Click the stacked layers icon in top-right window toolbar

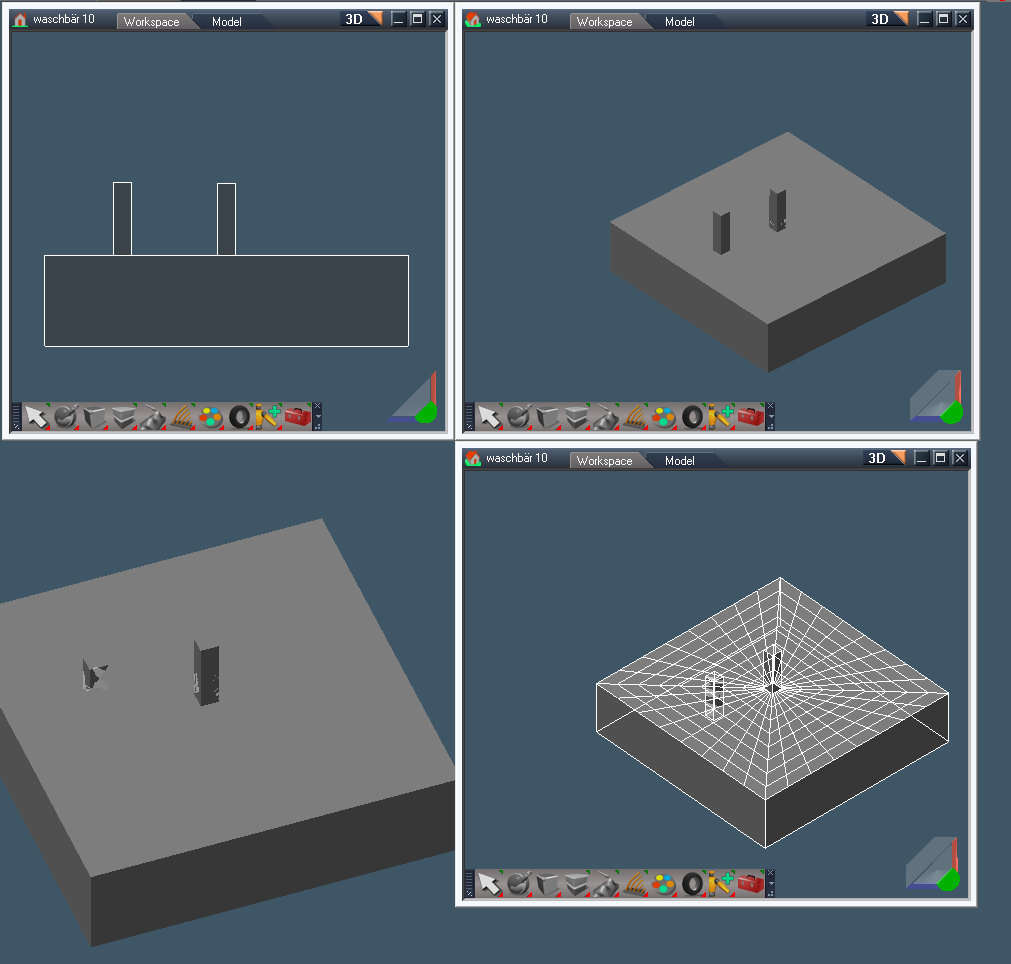[577, 416]
